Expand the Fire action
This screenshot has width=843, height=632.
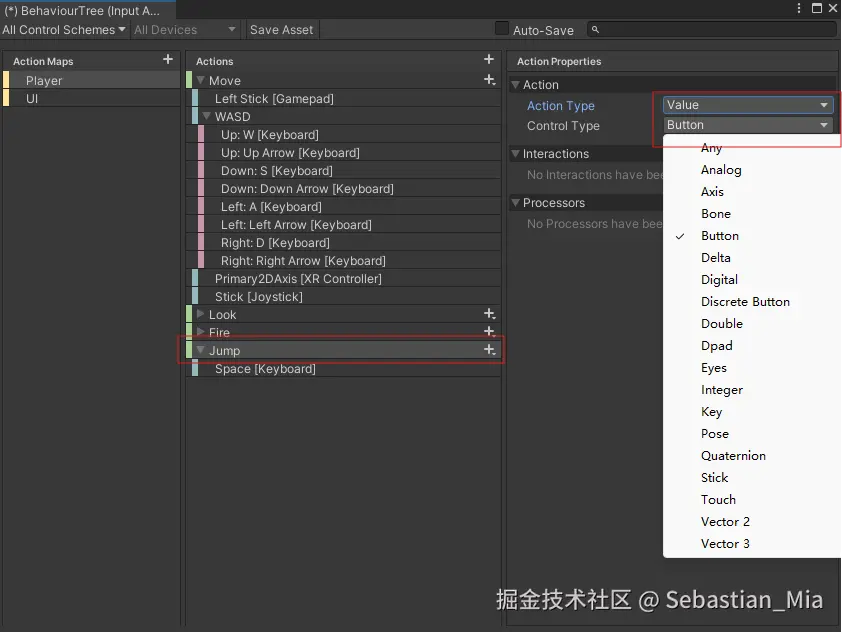[201, 332]
